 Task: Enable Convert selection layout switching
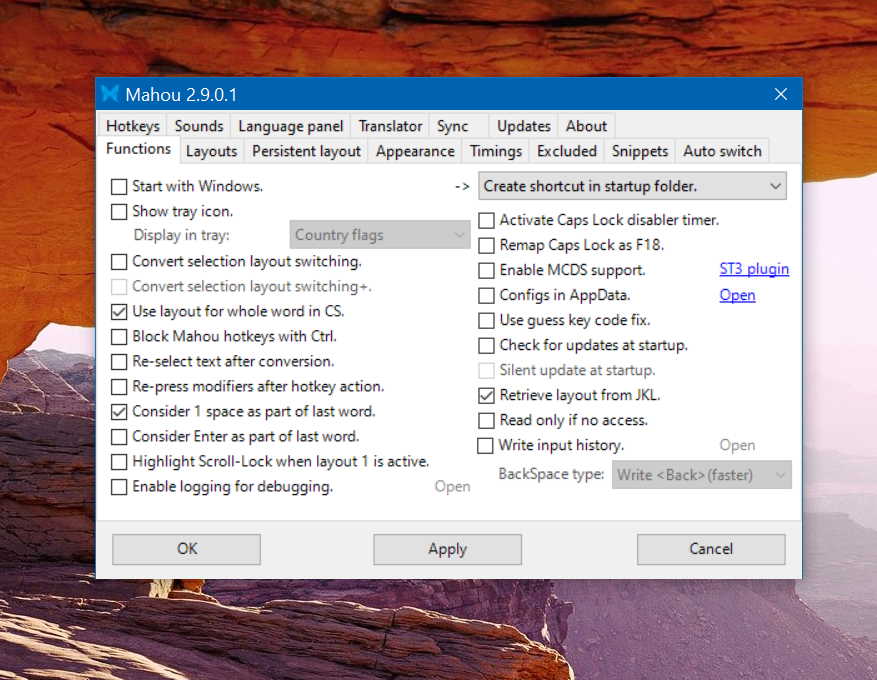(x=119, y=262)
